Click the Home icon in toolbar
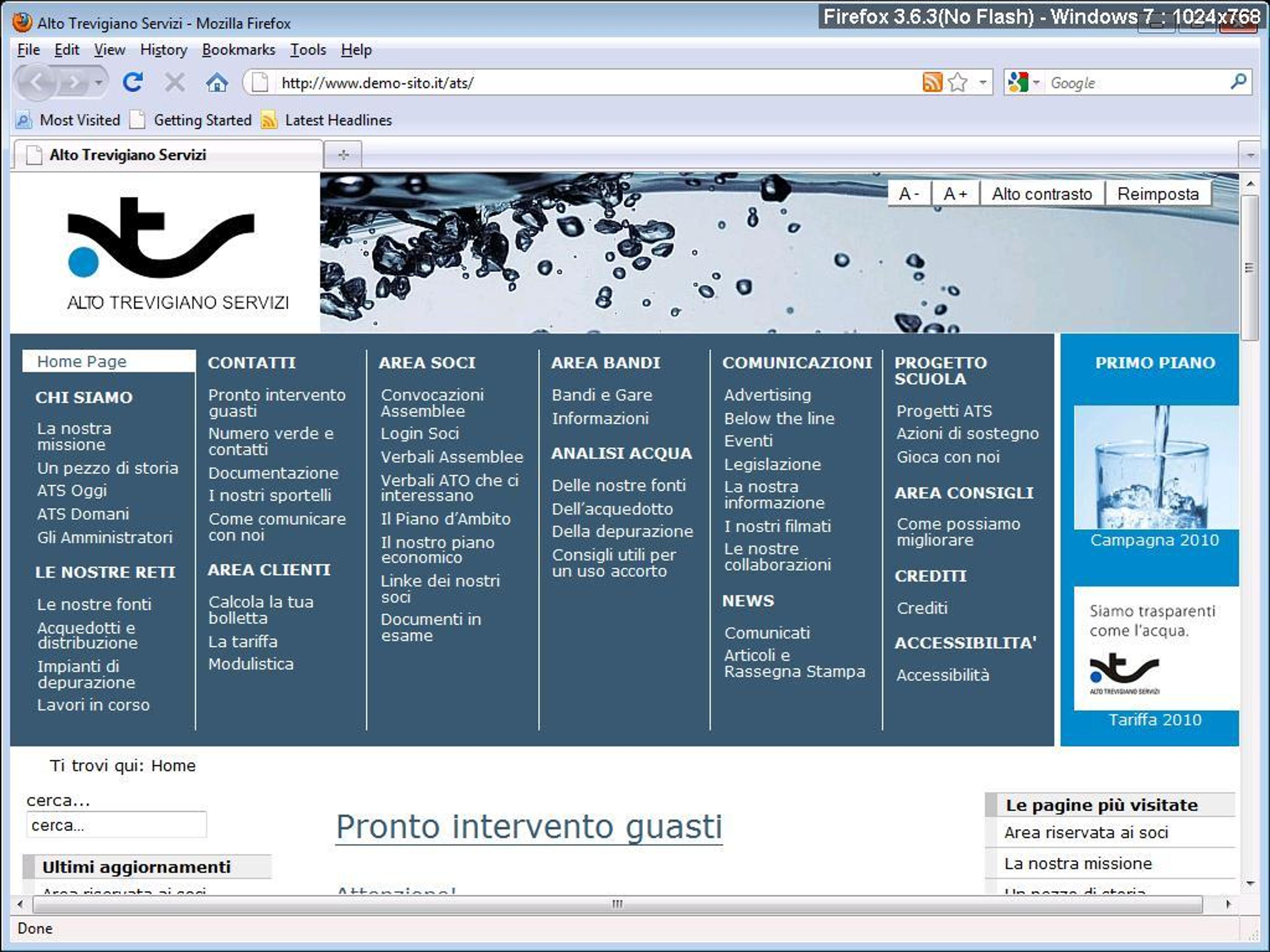 216,83
